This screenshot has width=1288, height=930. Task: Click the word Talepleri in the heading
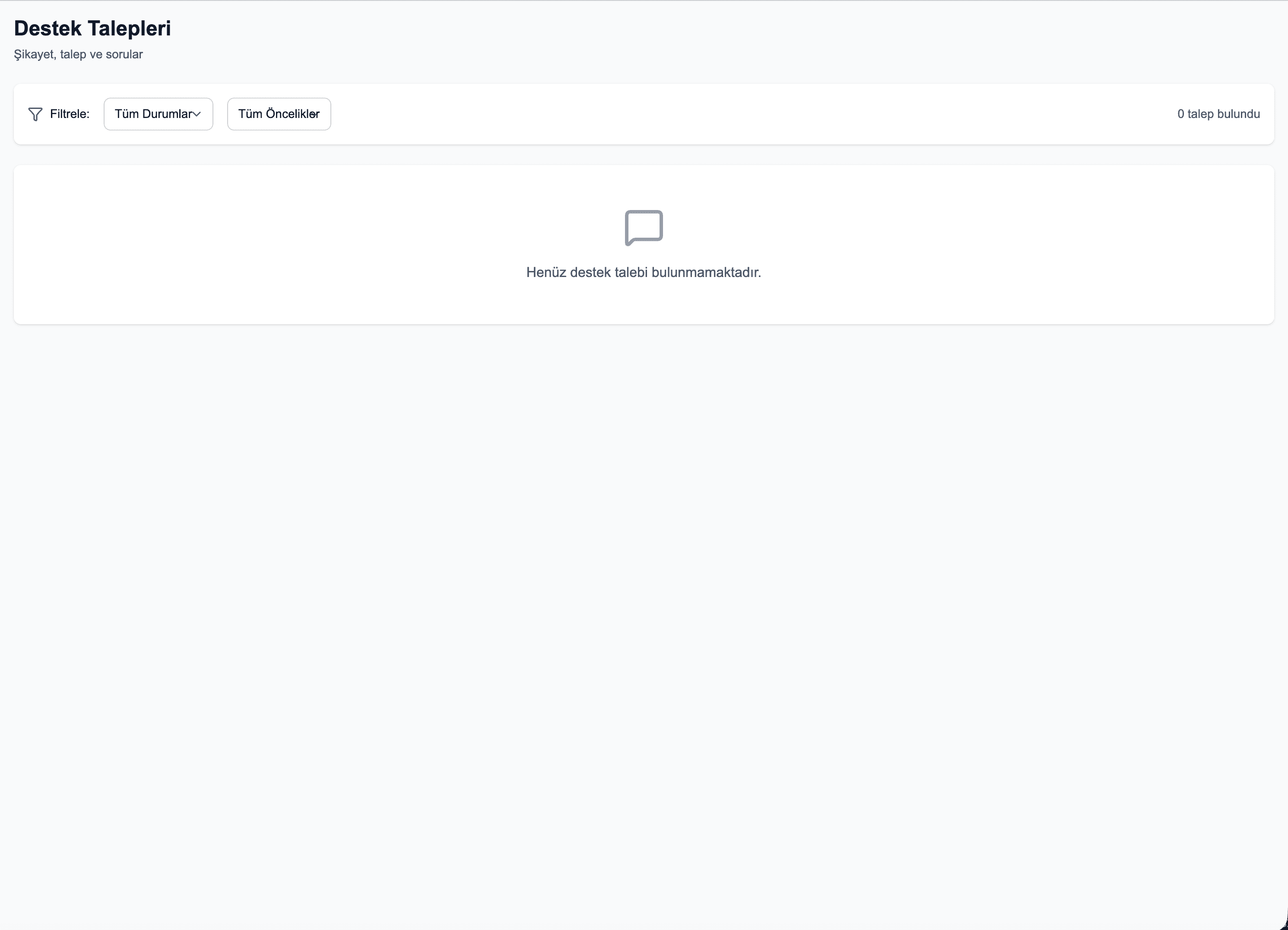click(129, 29)
